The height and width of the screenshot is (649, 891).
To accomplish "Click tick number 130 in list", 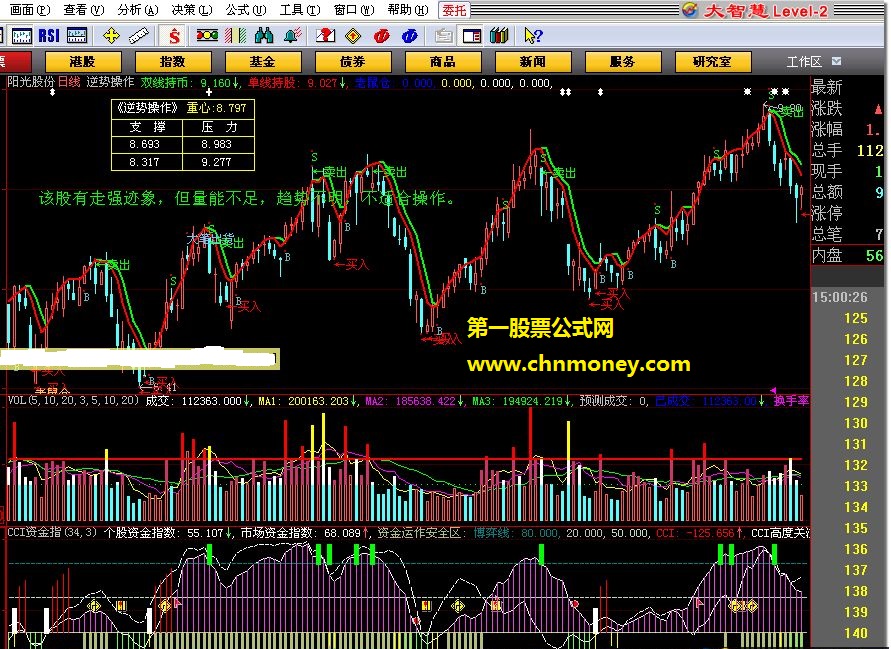I will tap(856, 423).
